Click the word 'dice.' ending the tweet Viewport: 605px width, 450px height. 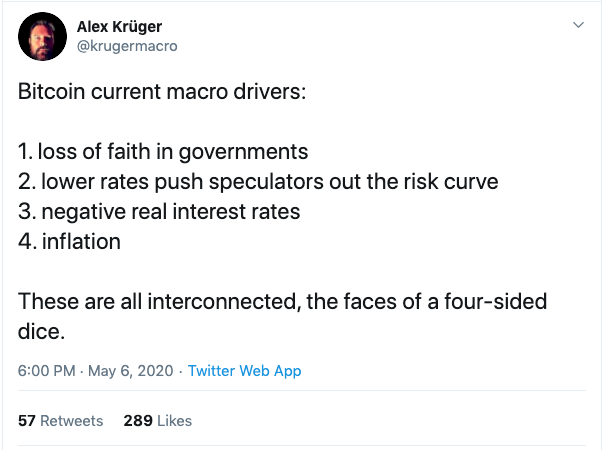[41, 332]
